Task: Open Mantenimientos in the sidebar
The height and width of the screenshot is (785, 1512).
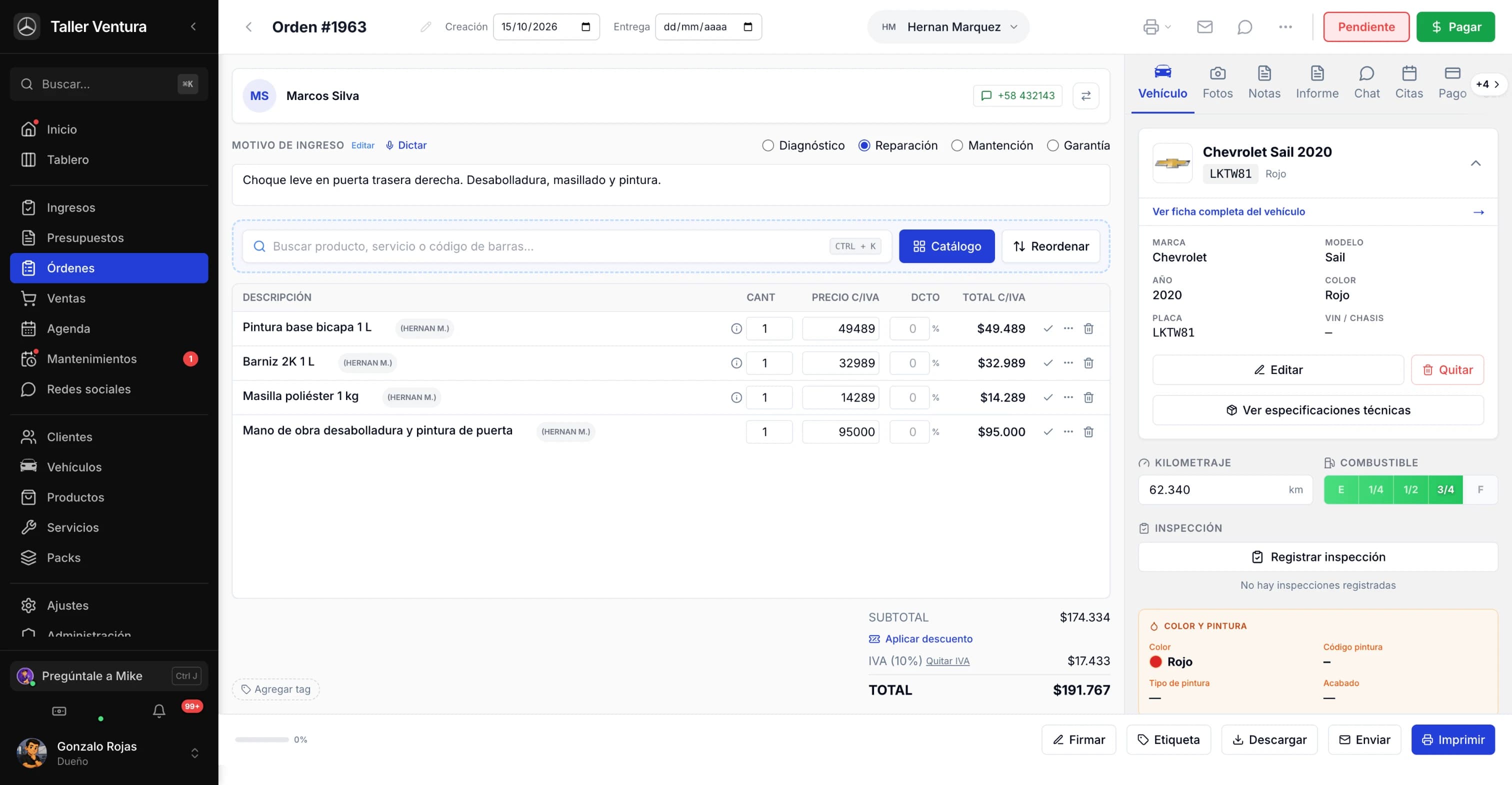Action: pyautogui.click(x=109, y=358)
